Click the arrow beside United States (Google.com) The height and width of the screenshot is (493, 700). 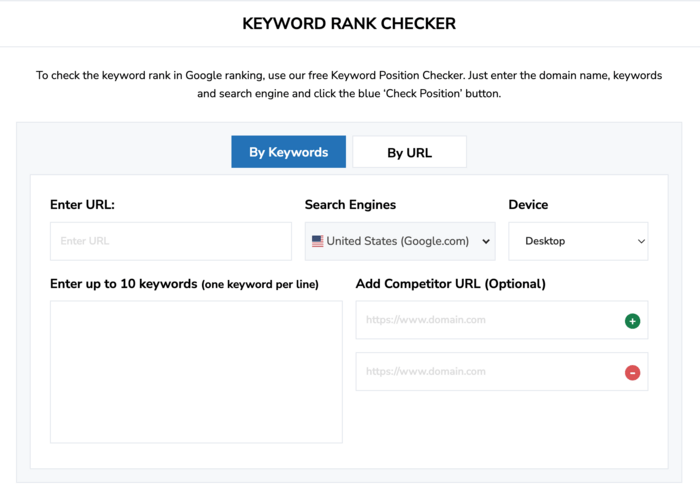(x=486, y=241)
